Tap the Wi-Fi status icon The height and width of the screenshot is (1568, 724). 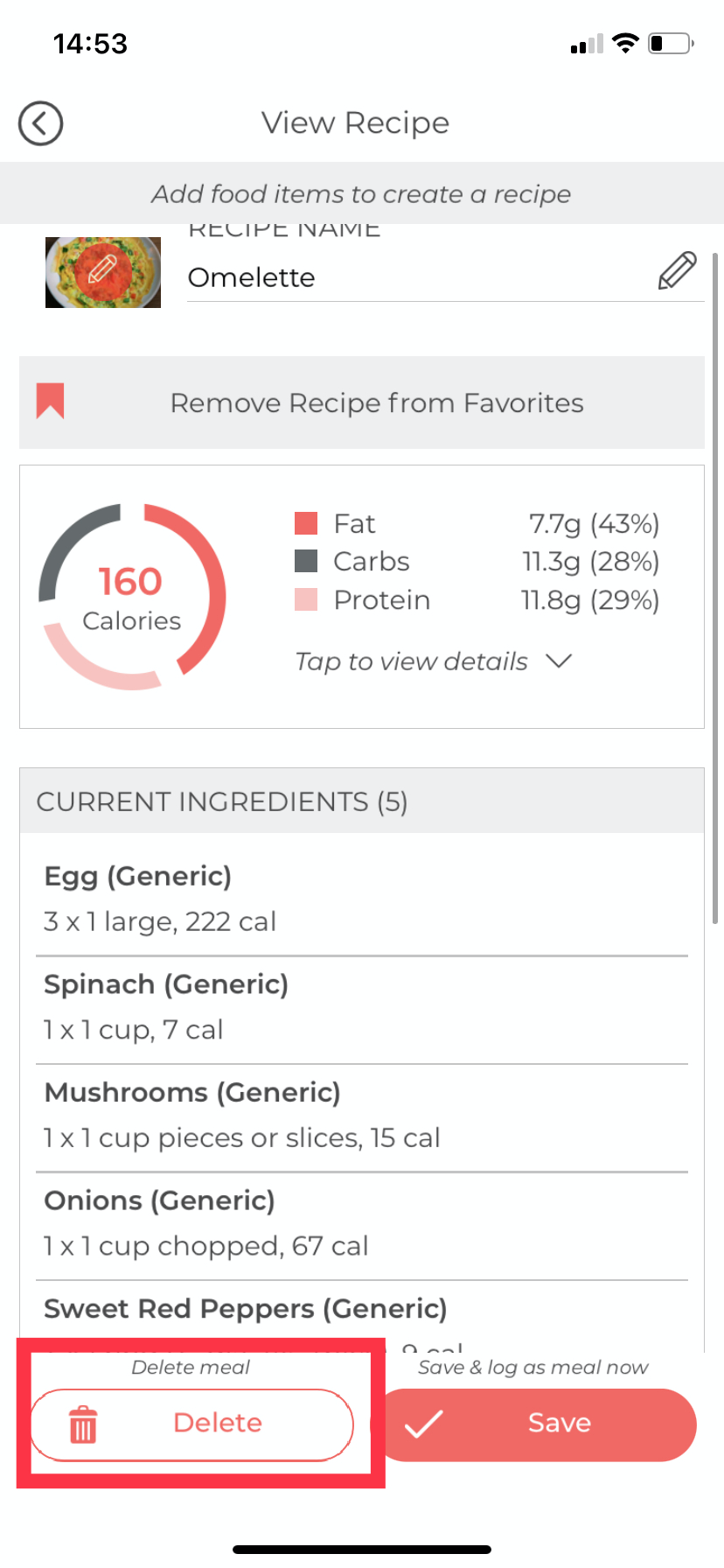coord(625,44)
